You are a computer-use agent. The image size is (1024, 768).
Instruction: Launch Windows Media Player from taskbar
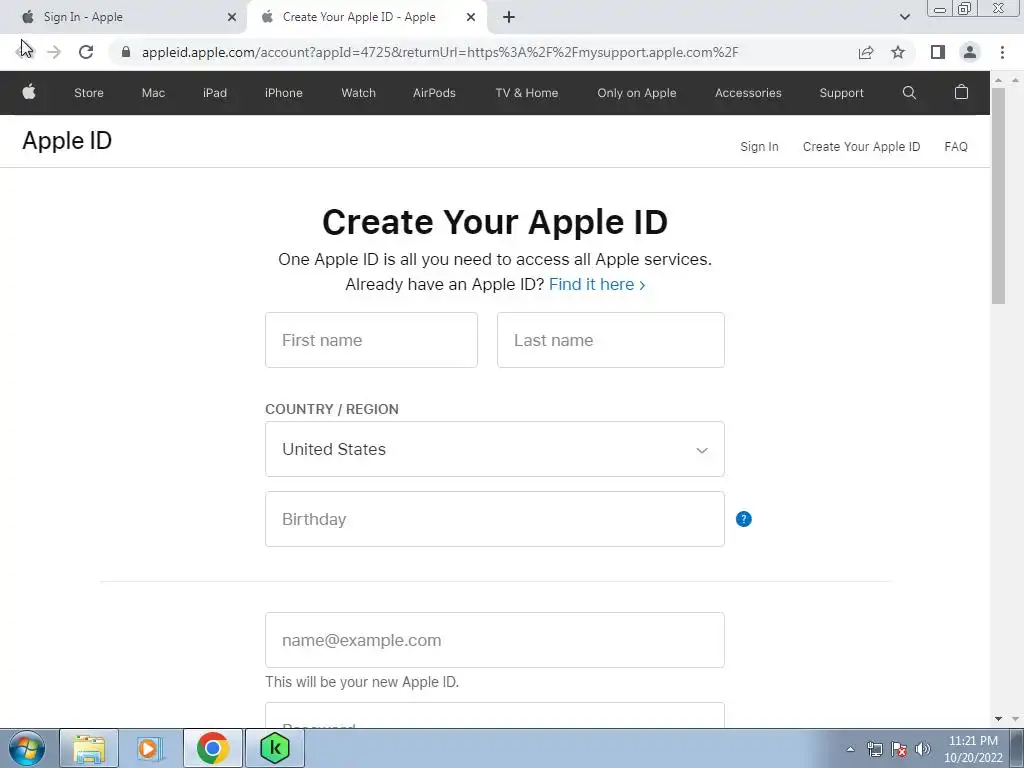(150, 748)
